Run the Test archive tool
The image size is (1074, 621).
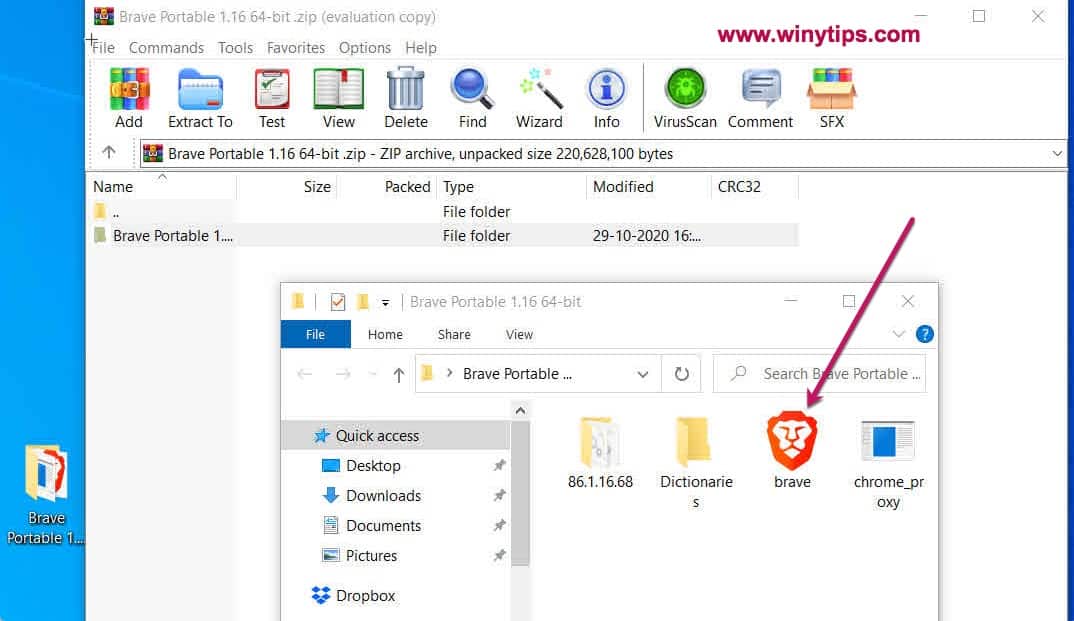click(272, 98)
